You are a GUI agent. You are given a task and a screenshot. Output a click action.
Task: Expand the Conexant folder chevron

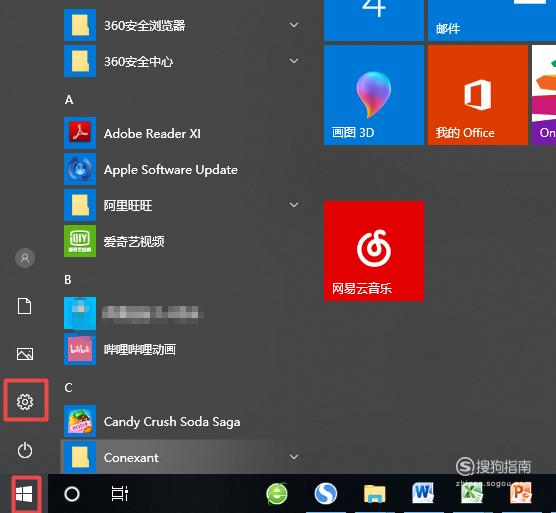tap(294, 457)
